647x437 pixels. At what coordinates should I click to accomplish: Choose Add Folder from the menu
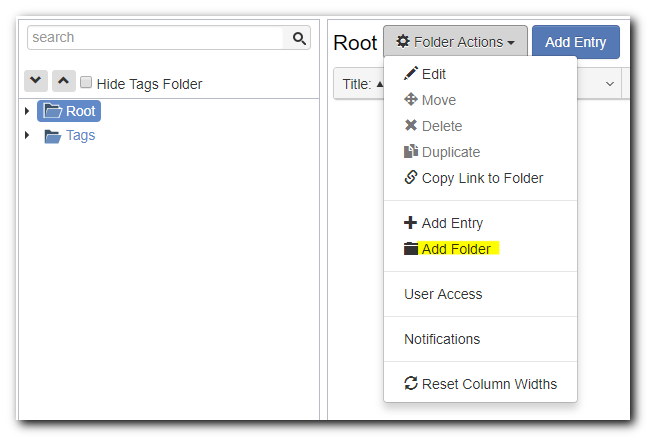(456, 249)
